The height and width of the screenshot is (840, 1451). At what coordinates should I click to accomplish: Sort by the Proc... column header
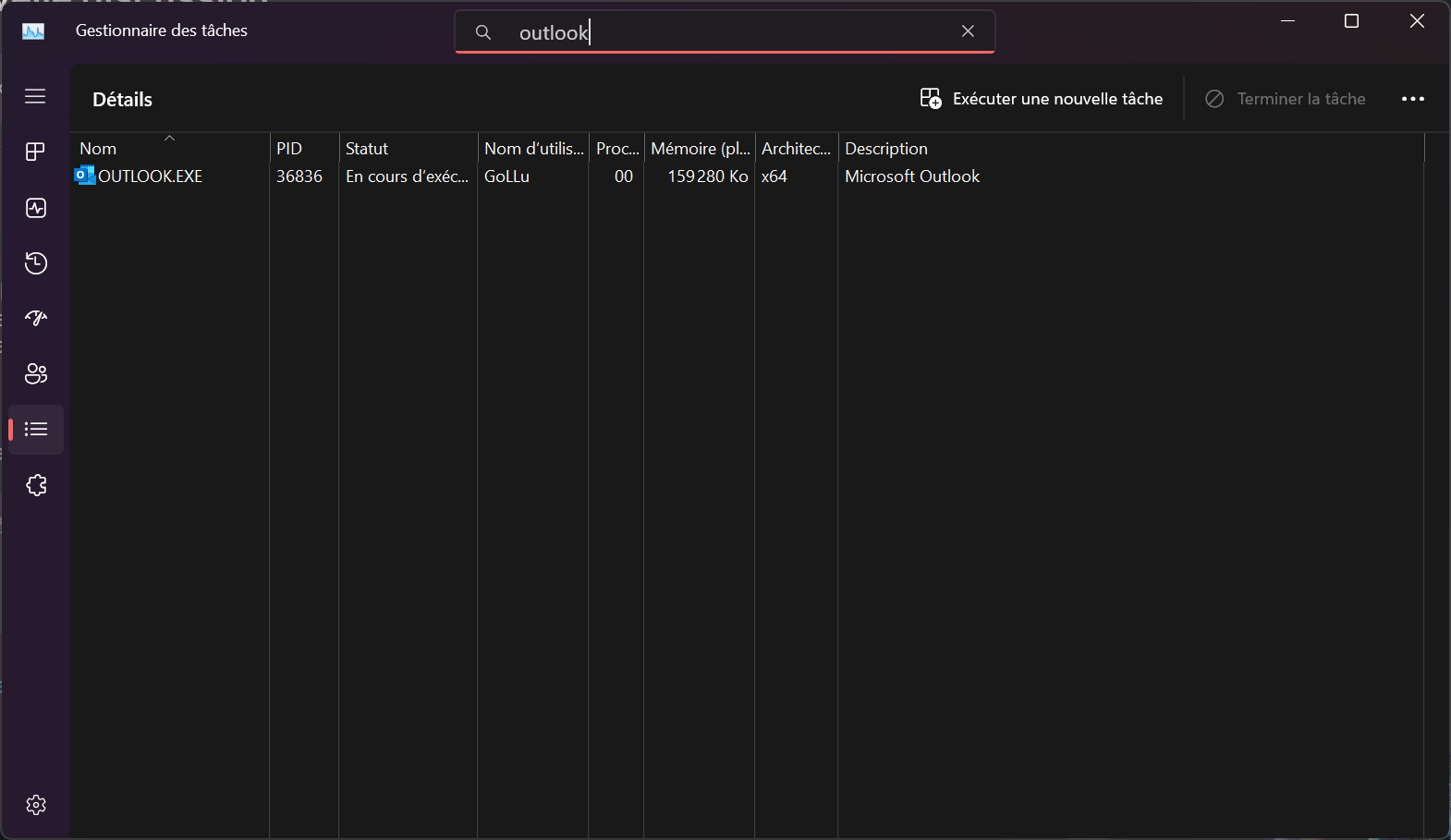pos(616,148)
